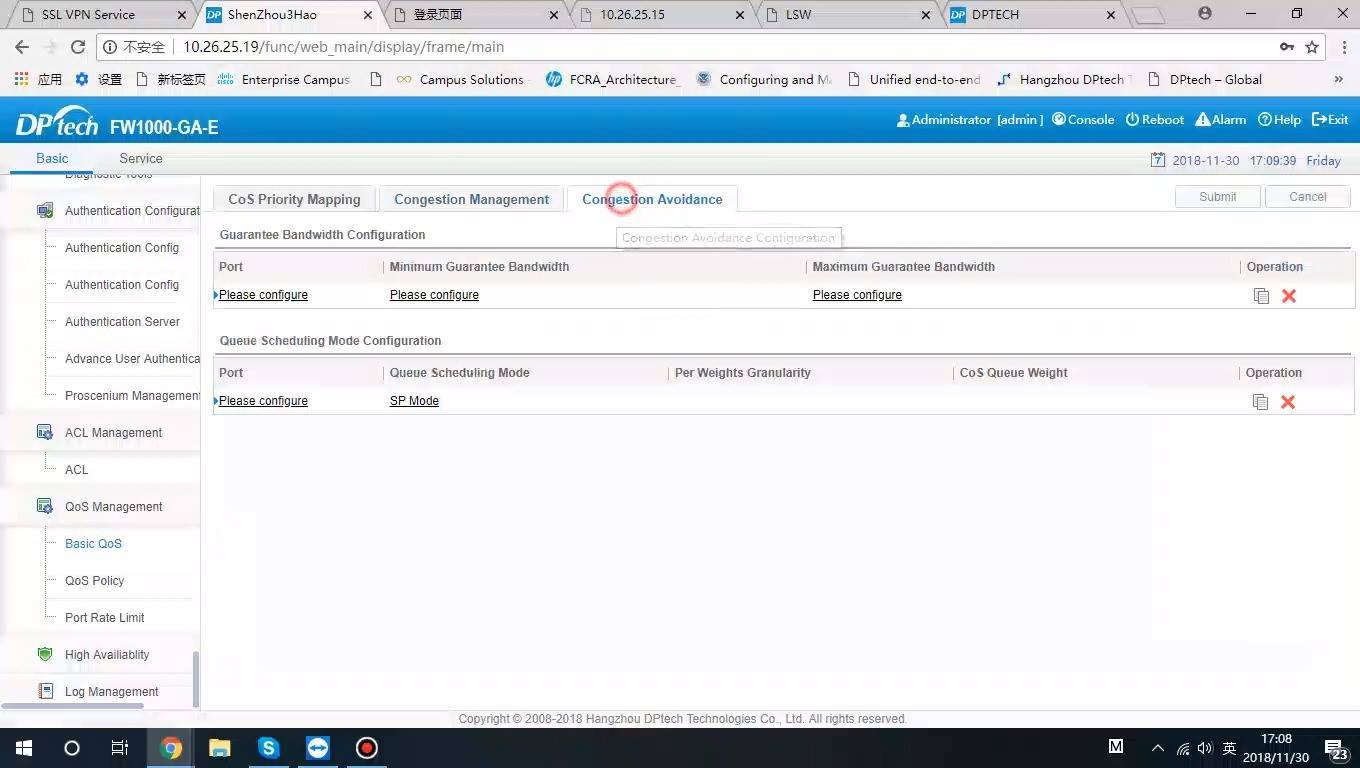Expand the bookmarks bar overflow chevron
Viewport: 1360px width, 768px height.
[1339, 80]
